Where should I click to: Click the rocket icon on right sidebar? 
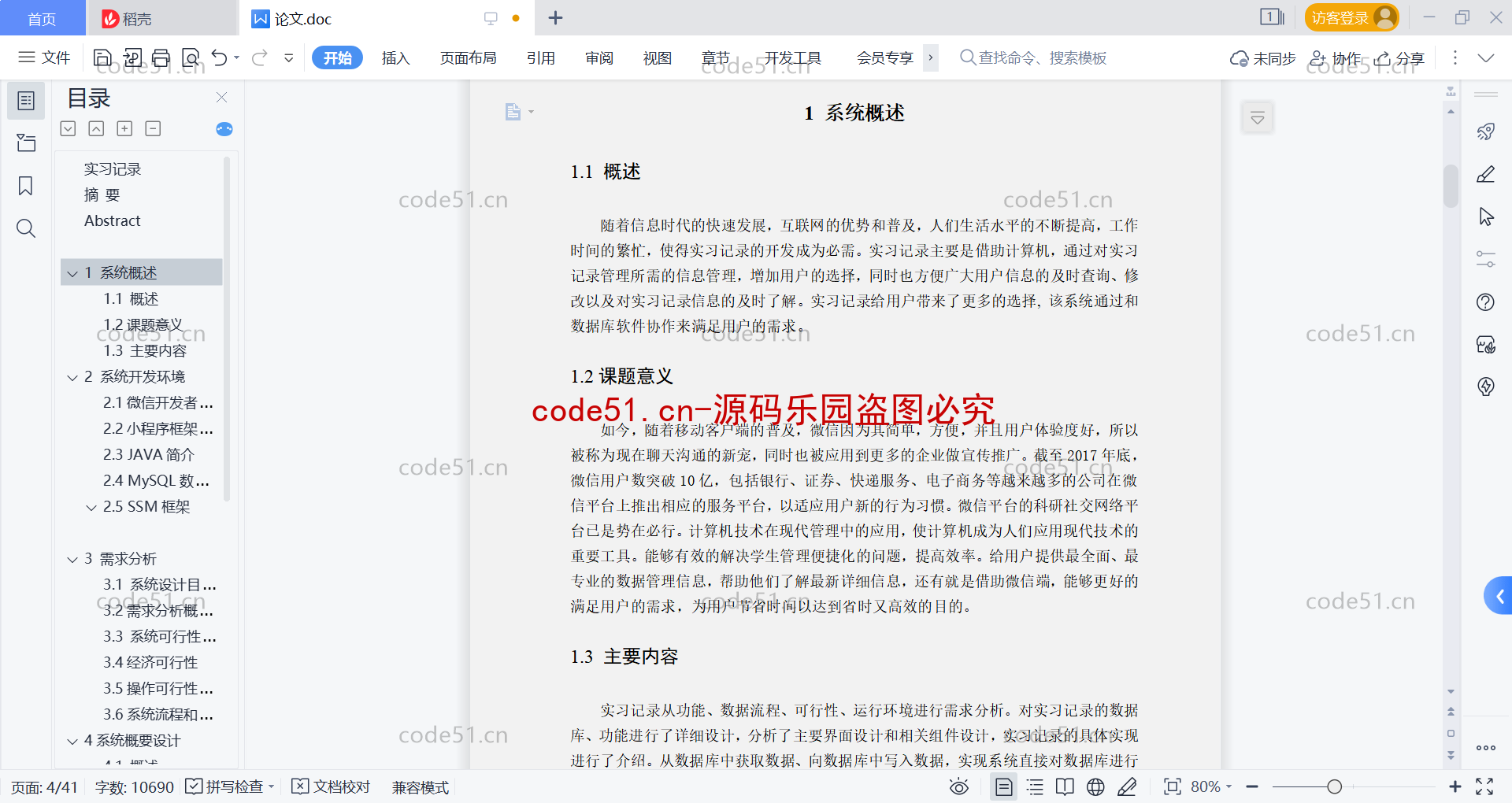[1486, 131]
